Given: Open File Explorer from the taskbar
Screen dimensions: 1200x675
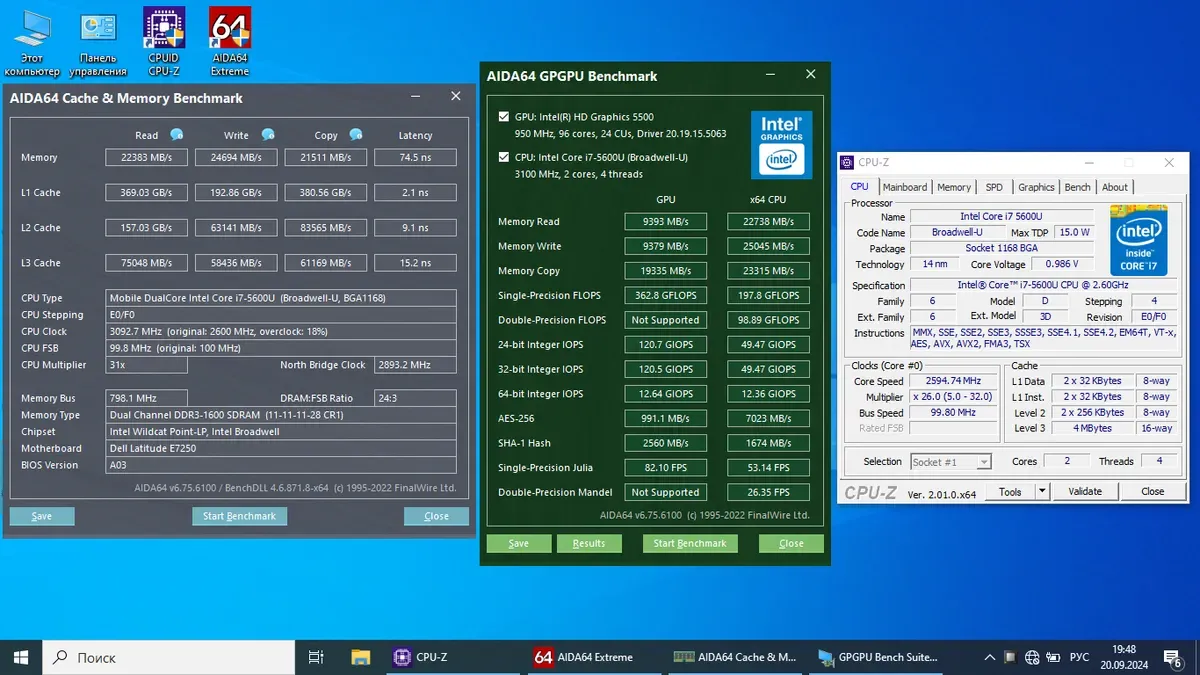Looking at the screenshot, I should [362, 657].
